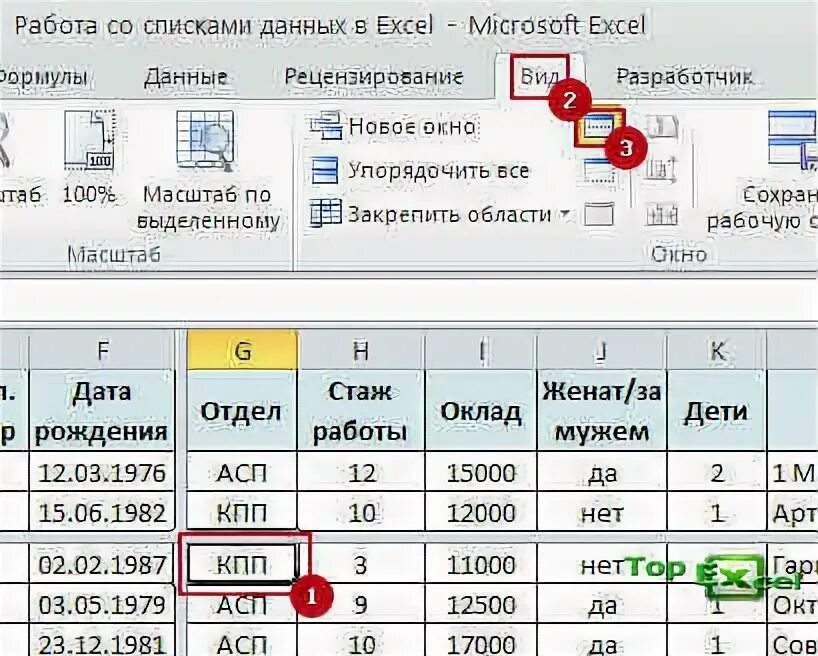Select Дети cell with value 2
Screen dimensions: 818x656
click(717, 472)
